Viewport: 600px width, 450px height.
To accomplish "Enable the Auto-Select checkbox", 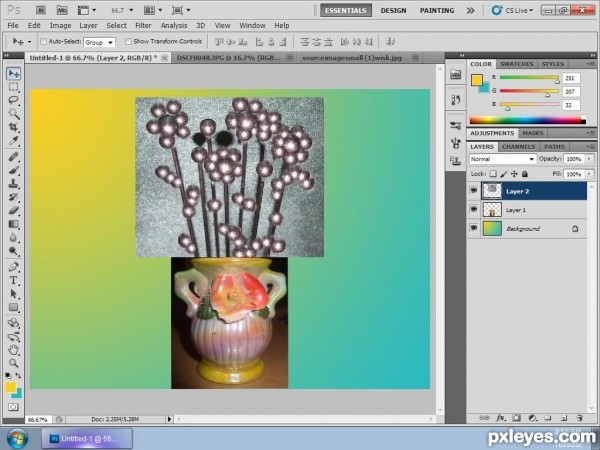I will point(44,41).
